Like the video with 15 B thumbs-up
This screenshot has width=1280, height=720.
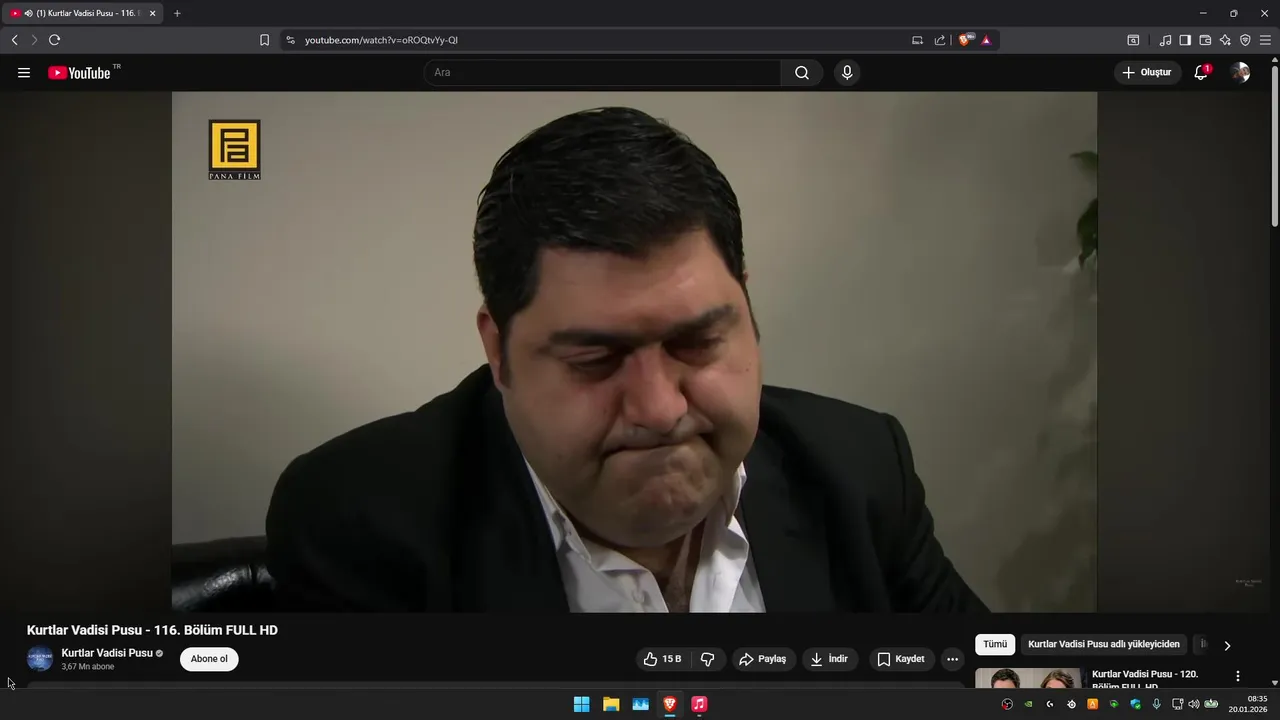coord(663,659)
